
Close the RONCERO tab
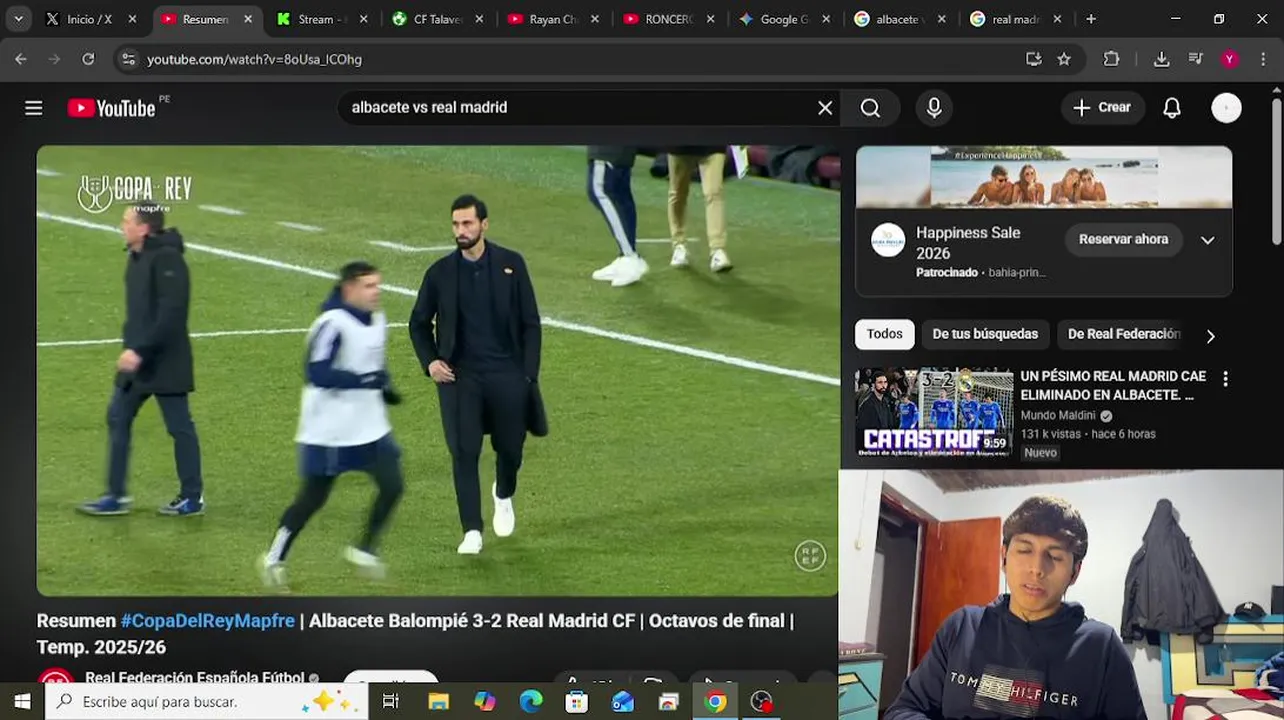710,19
